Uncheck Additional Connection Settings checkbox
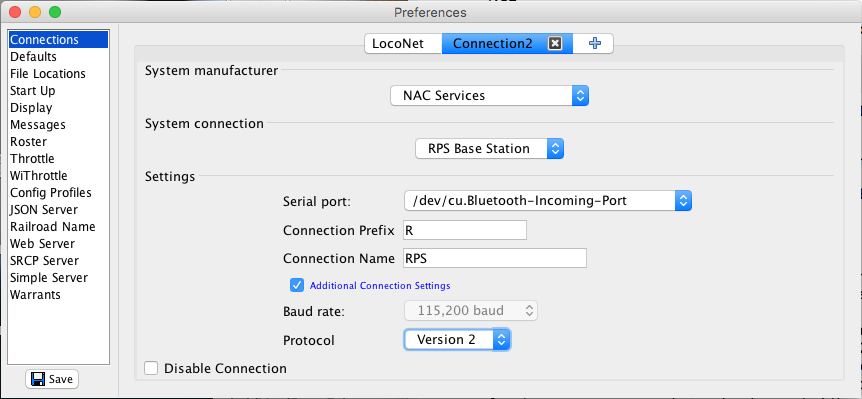This screenshot has height=399, width=862. (x=297, y=285)
